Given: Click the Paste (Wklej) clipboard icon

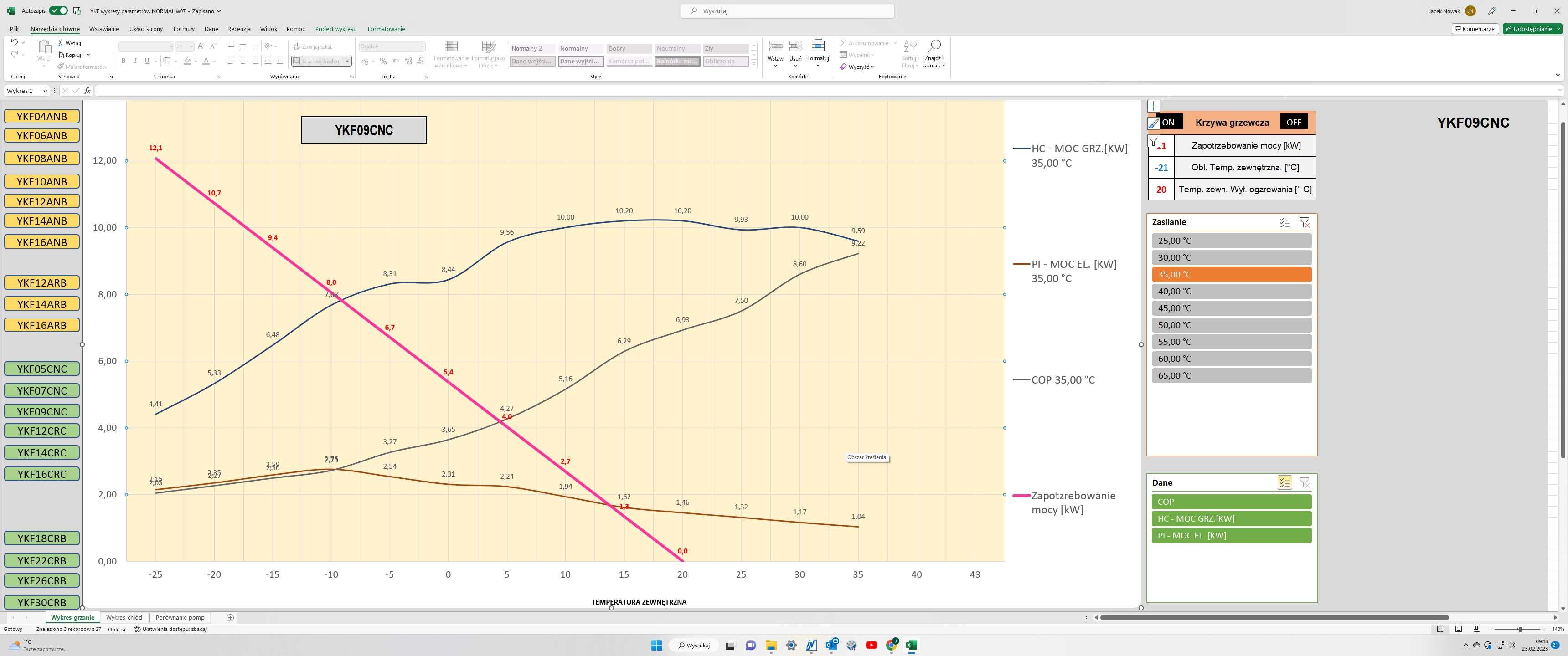Looking at the screenshot, I should click(x=44, y=47).
